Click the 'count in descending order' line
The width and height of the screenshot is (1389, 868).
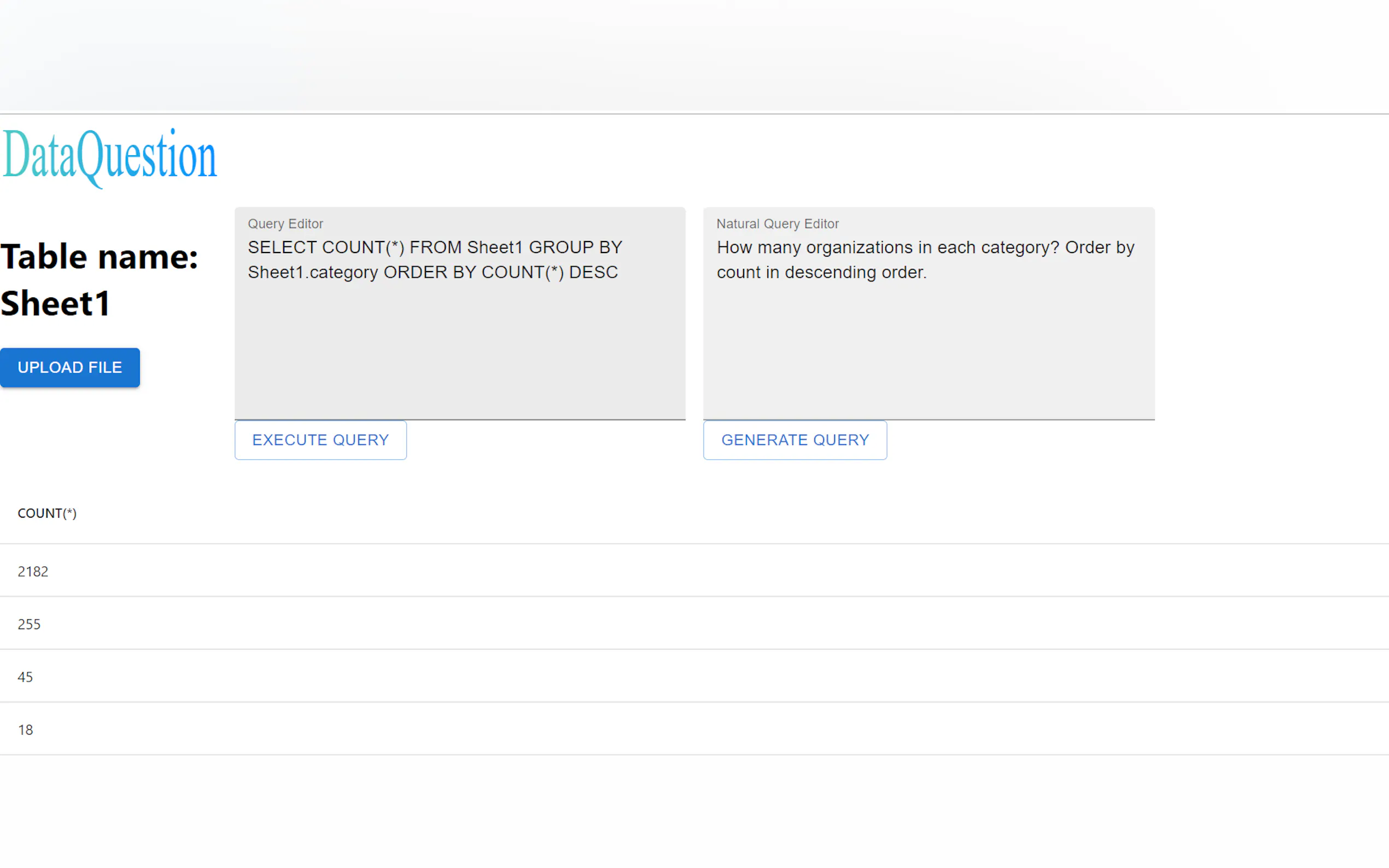click(821, 272)
